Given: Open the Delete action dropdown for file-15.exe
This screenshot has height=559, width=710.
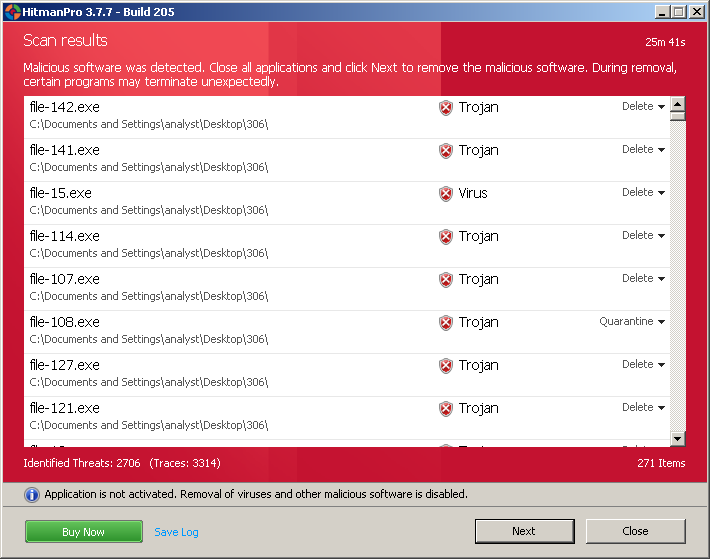Looking at the screenshot, I should tap(643, 192).
